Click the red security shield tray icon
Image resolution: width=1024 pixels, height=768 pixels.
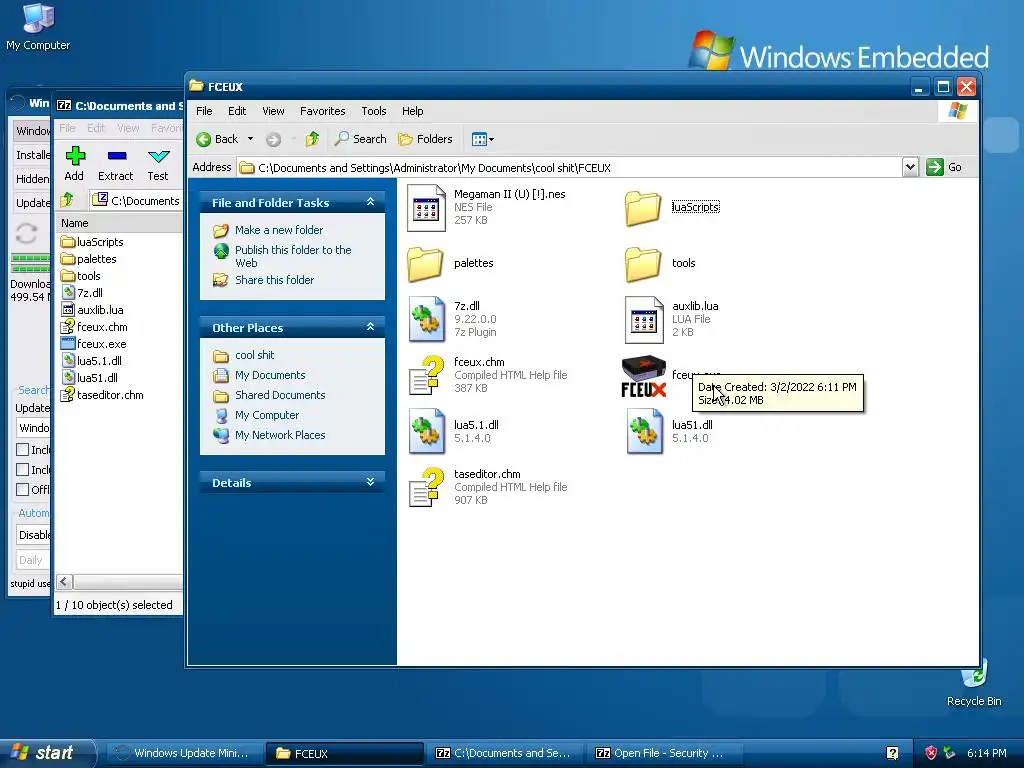(931, 753)
